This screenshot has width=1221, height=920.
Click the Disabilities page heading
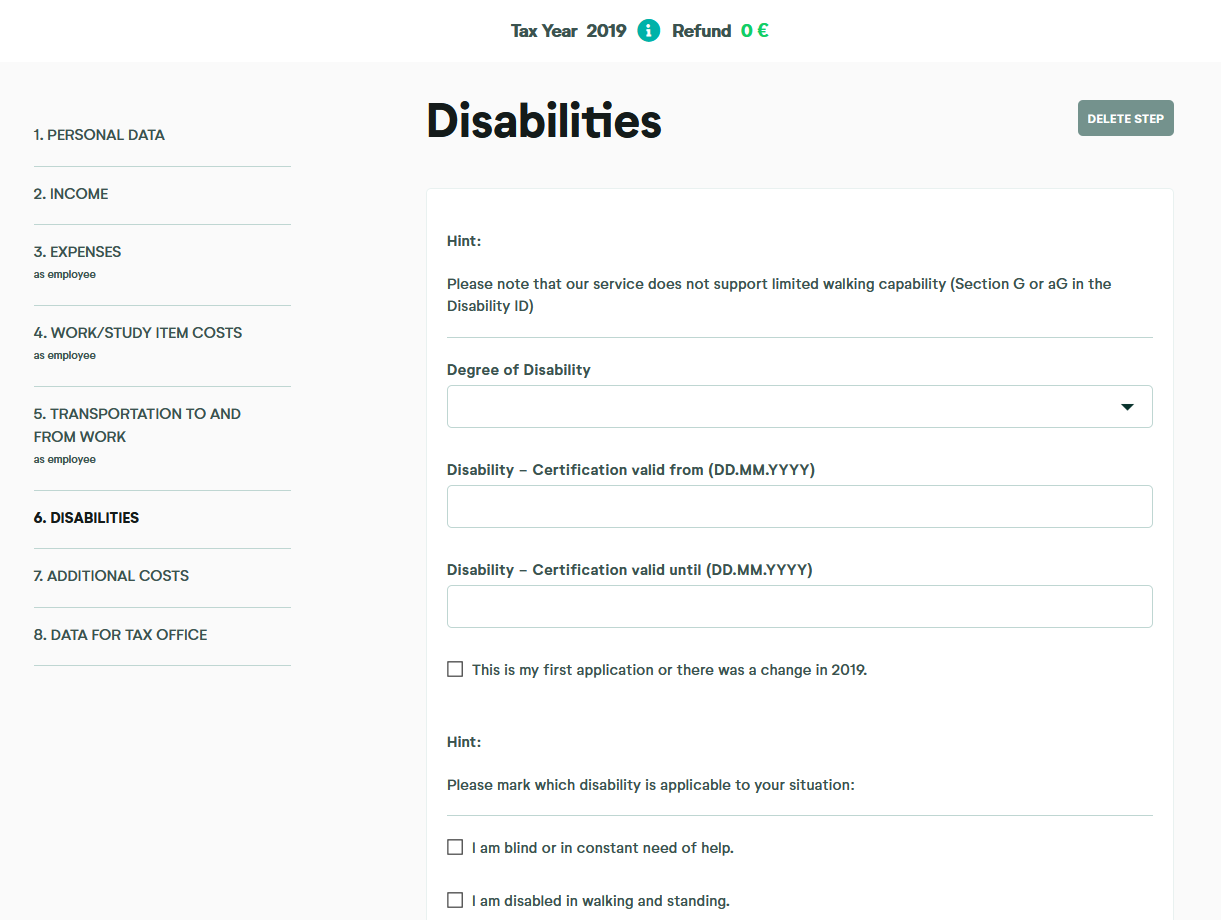click(x=544, y=121)
